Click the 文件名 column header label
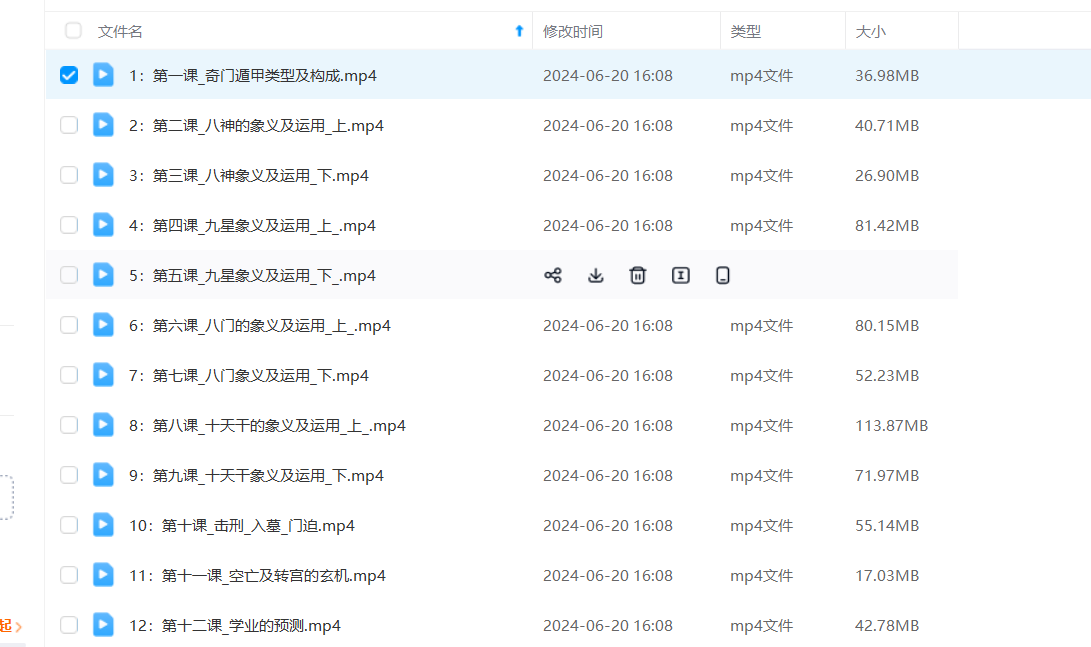 (x=120, y=31)
